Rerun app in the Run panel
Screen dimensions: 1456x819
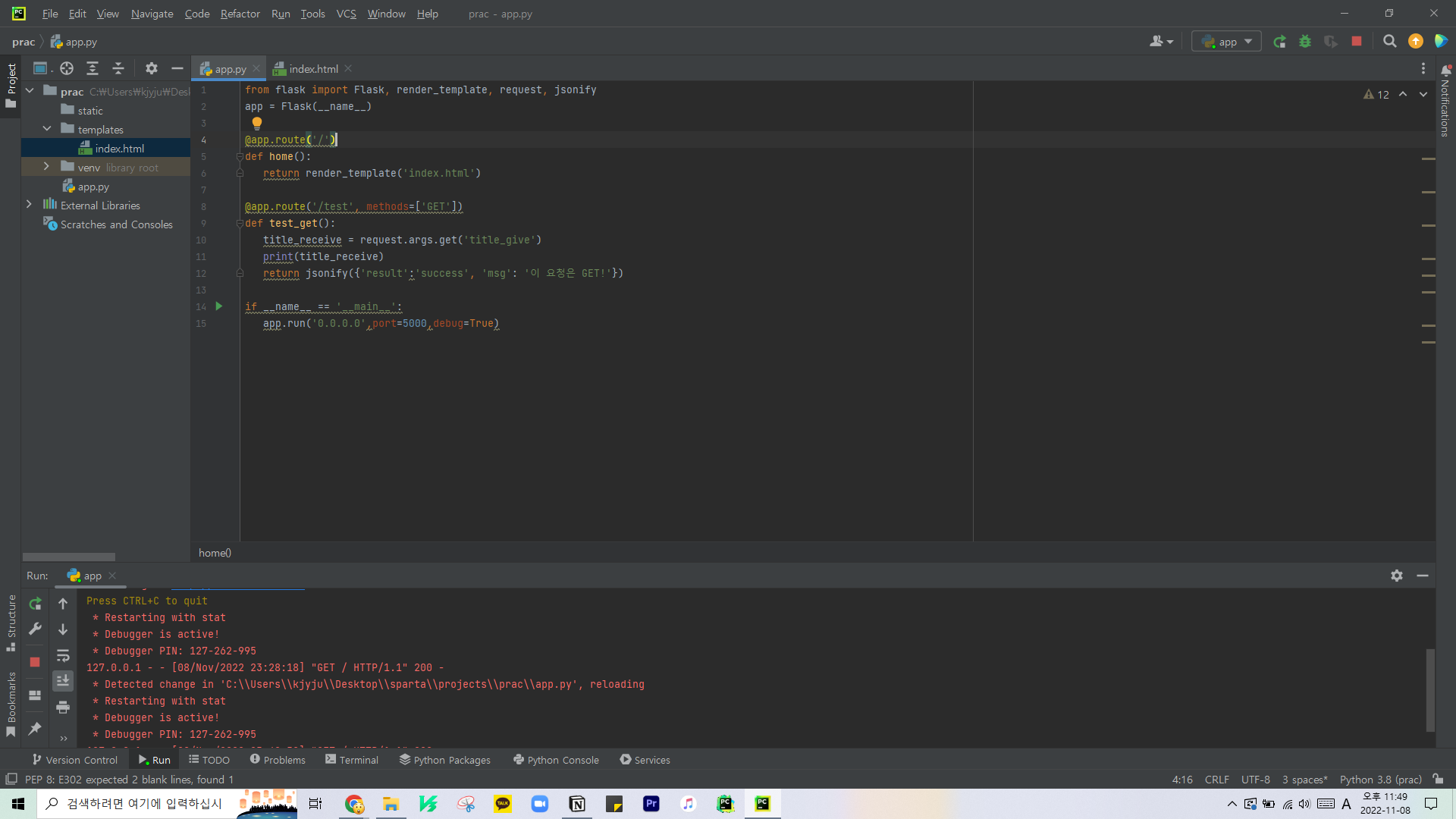tap(35, 604)
